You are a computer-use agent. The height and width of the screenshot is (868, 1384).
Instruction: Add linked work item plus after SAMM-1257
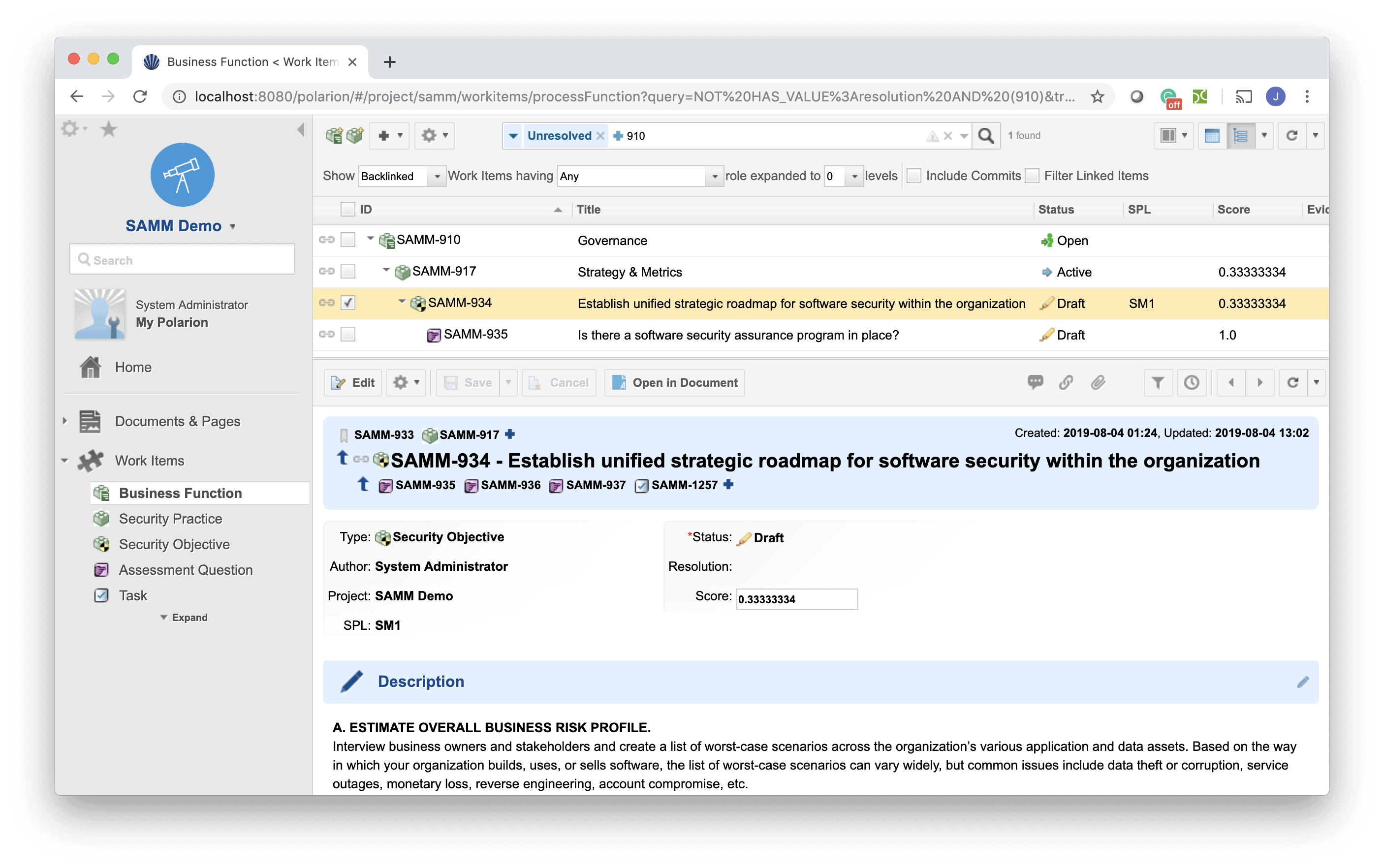click(728, 485)
